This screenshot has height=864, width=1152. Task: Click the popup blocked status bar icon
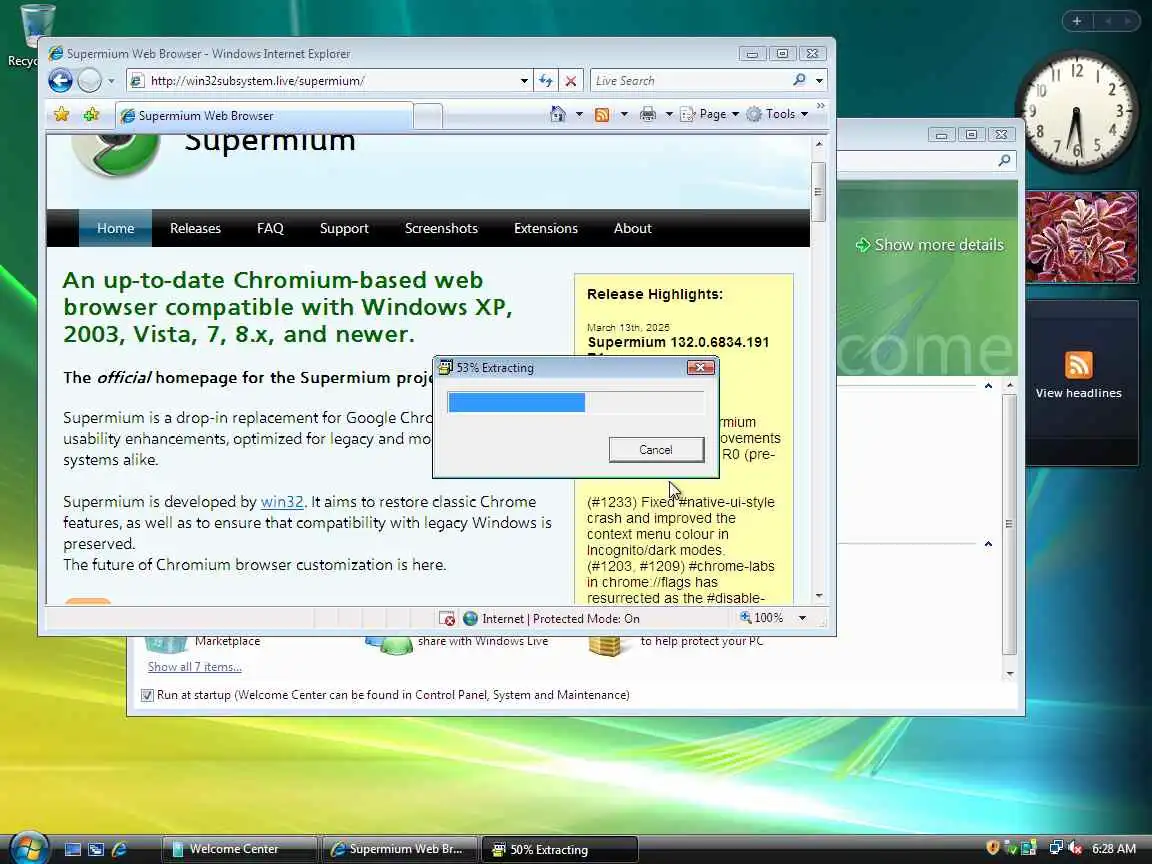click(446, 619)
